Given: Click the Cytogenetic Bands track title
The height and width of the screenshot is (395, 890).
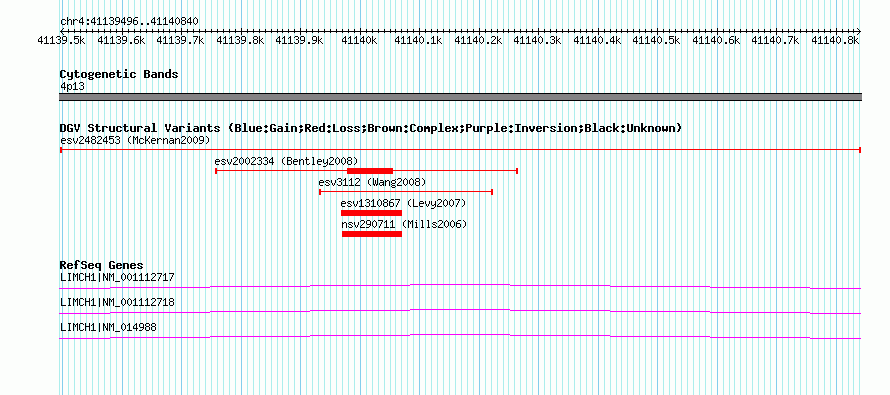Looking at the screenshot, I should [119, 74].
